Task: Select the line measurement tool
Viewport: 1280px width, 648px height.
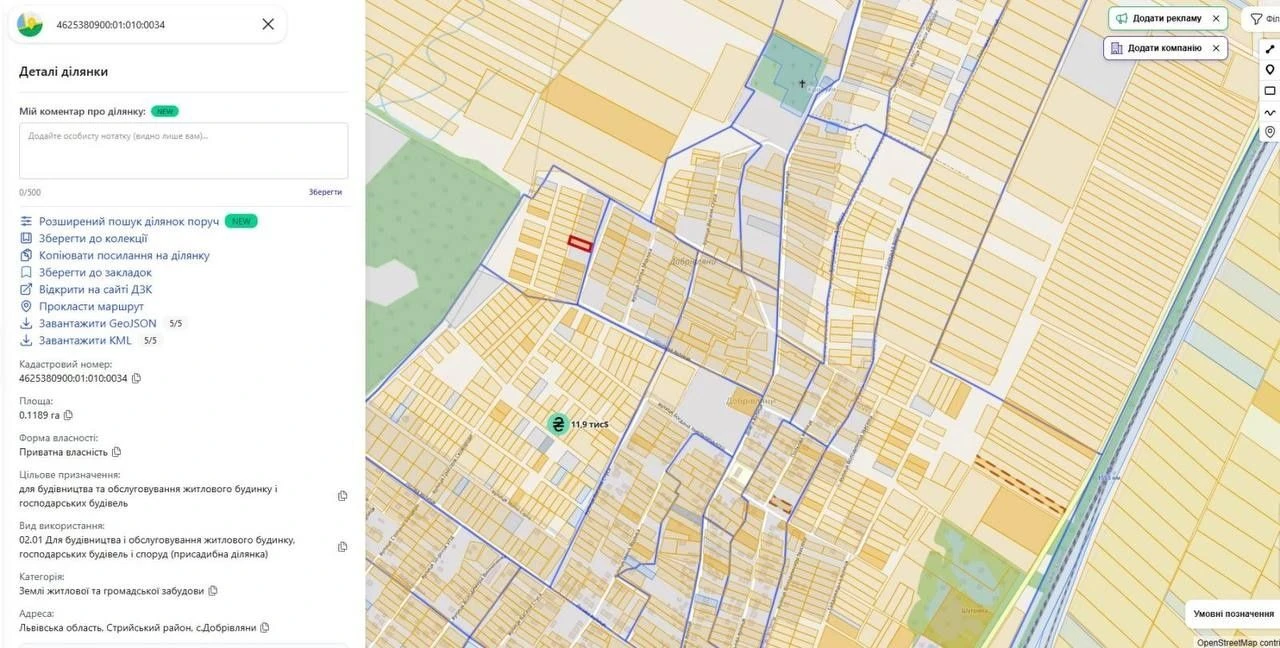Action: pos(1270,48)
